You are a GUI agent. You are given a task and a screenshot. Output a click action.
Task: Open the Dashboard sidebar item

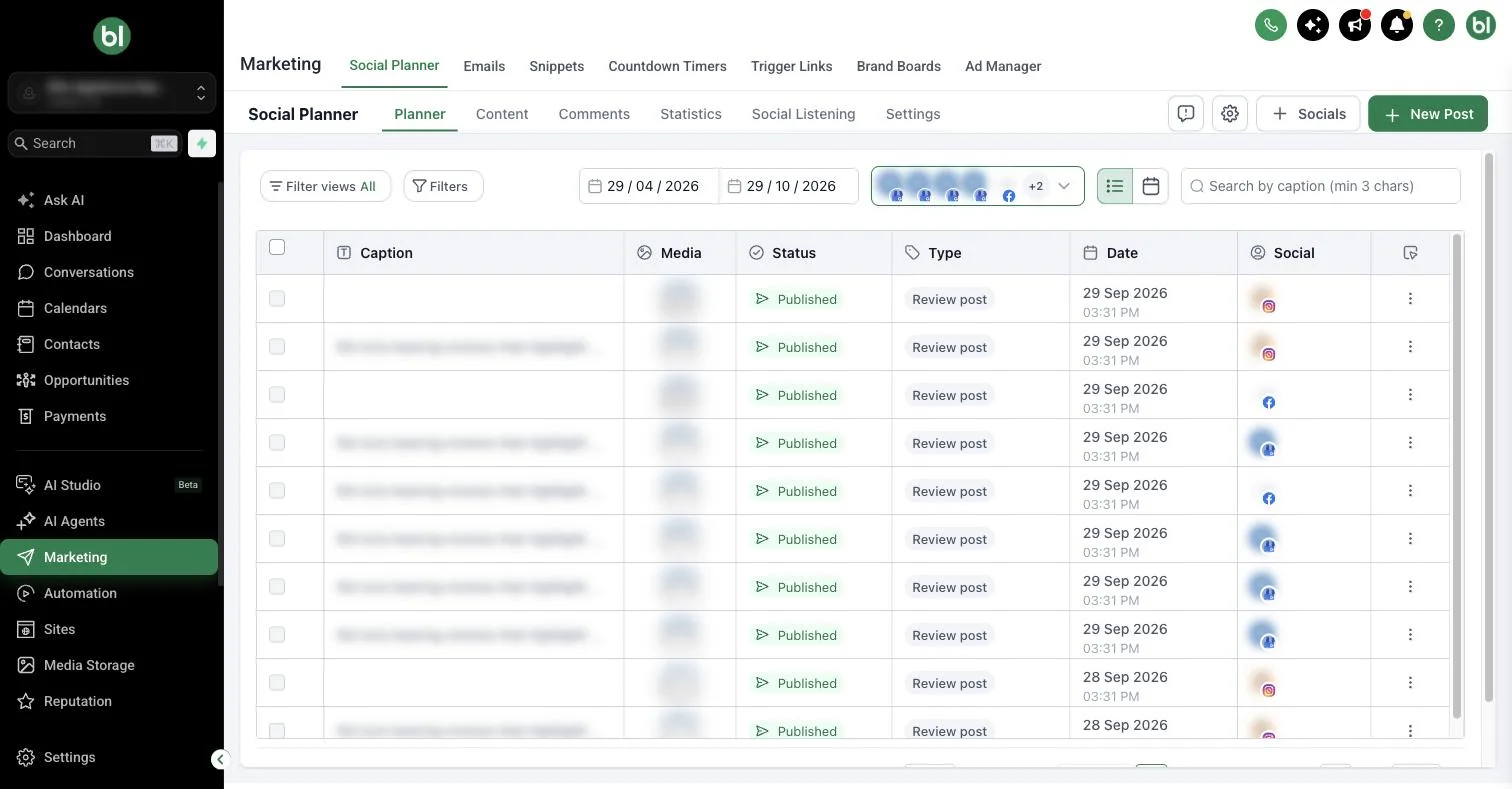click(109, 236)
